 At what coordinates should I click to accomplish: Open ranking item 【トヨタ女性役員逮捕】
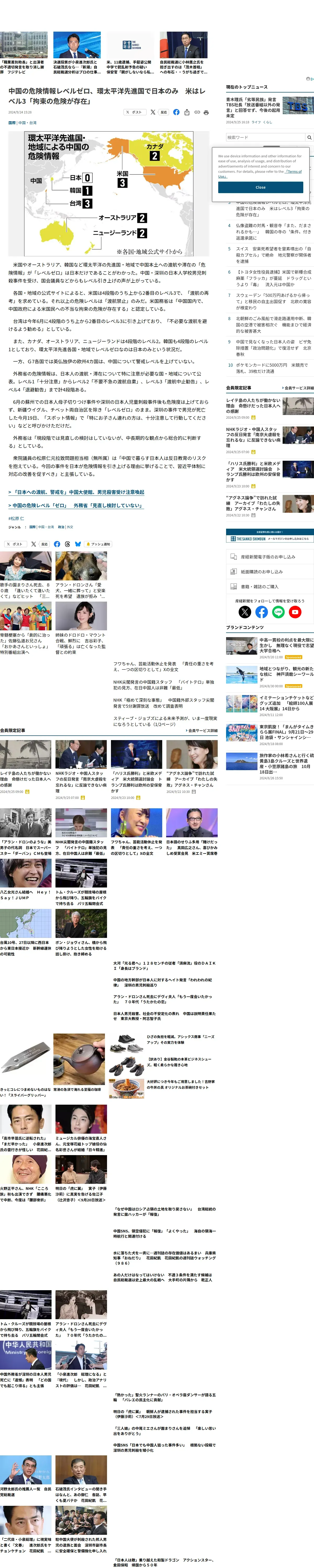(x=273, y=278)
